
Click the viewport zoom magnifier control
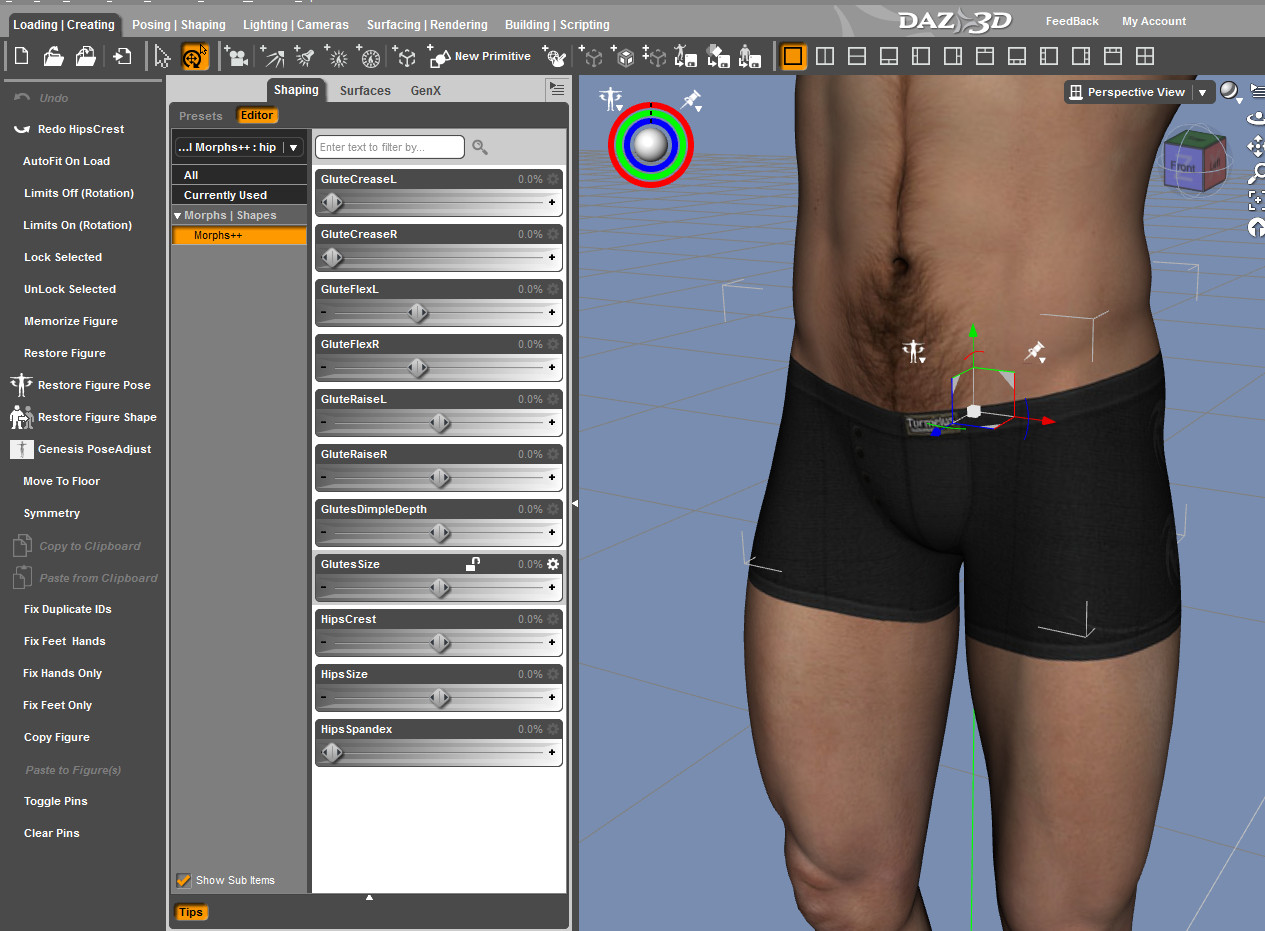coord(1256,172)
